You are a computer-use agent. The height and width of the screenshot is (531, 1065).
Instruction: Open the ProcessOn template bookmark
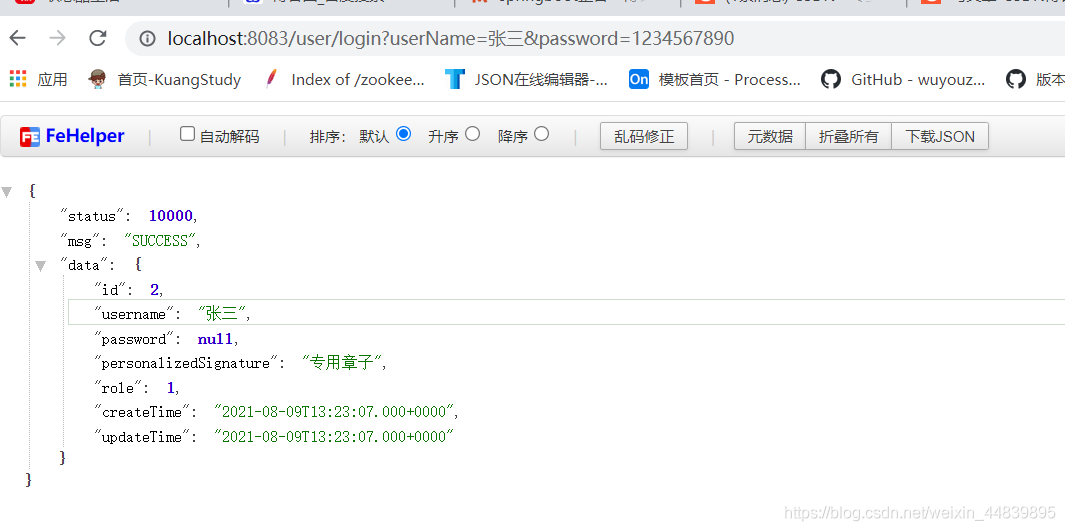click(715, 79)
